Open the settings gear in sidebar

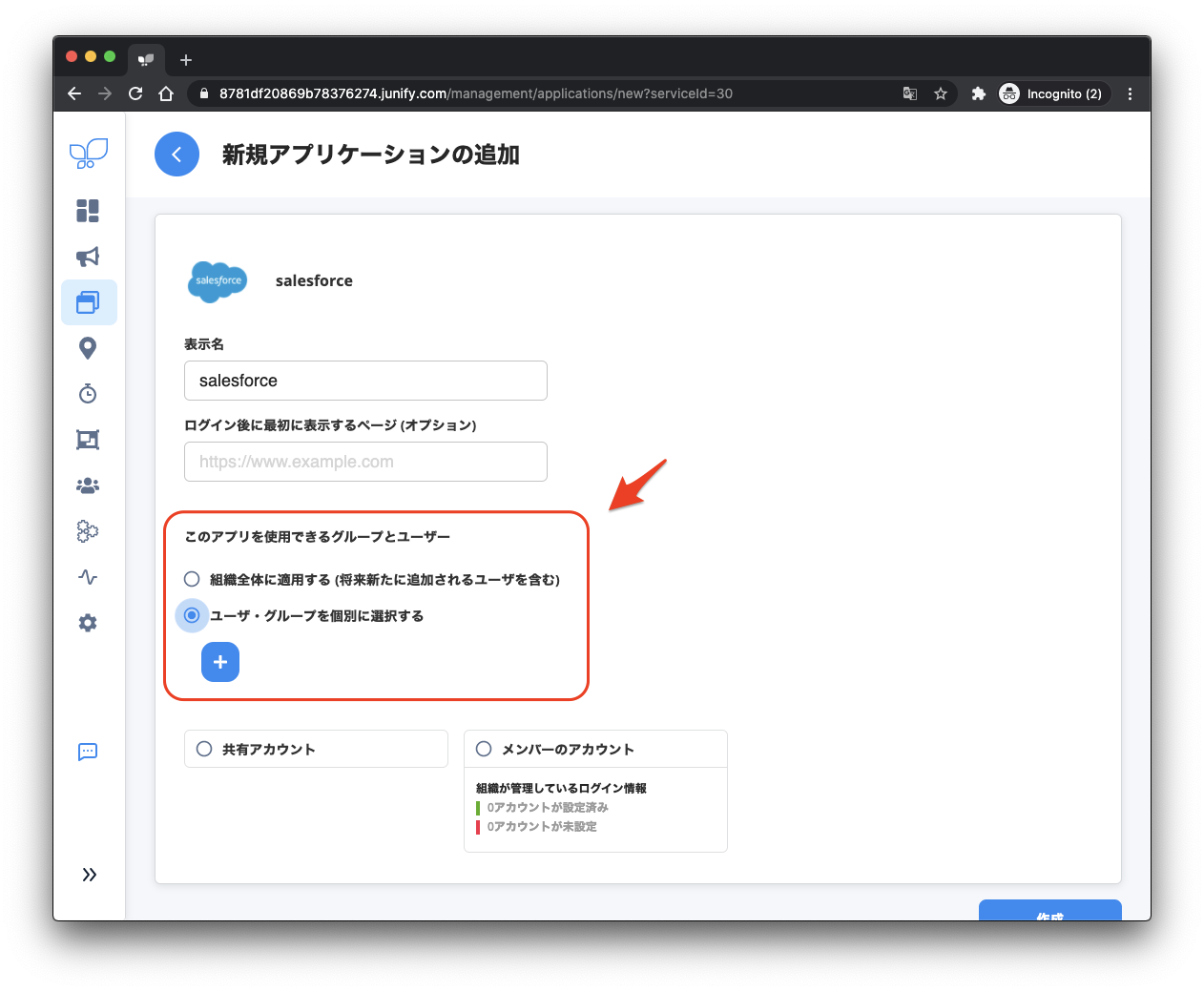(88, 623)
